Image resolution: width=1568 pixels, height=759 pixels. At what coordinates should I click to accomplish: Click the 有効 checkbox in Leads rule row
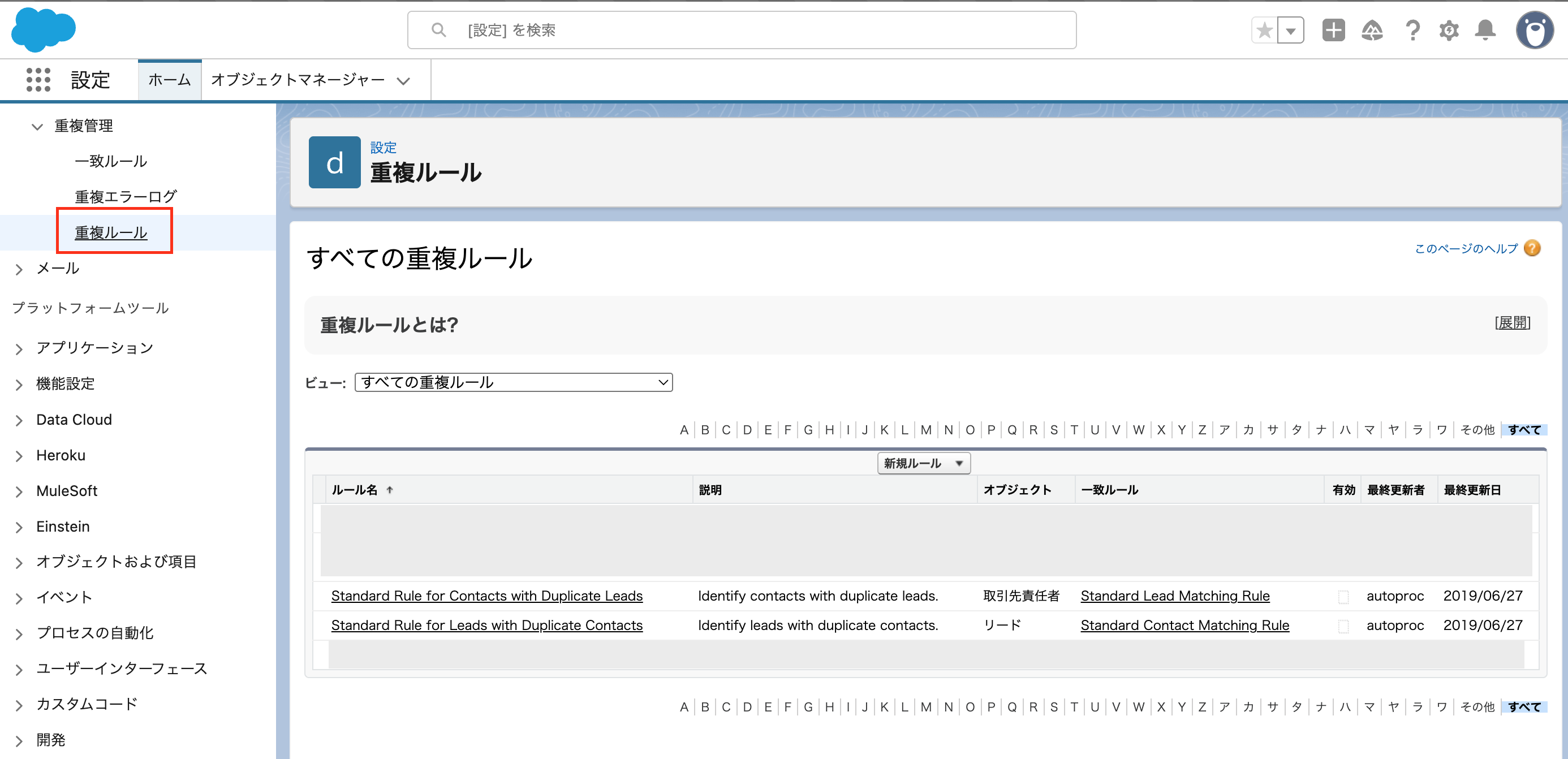click(x=1343, y=626)
